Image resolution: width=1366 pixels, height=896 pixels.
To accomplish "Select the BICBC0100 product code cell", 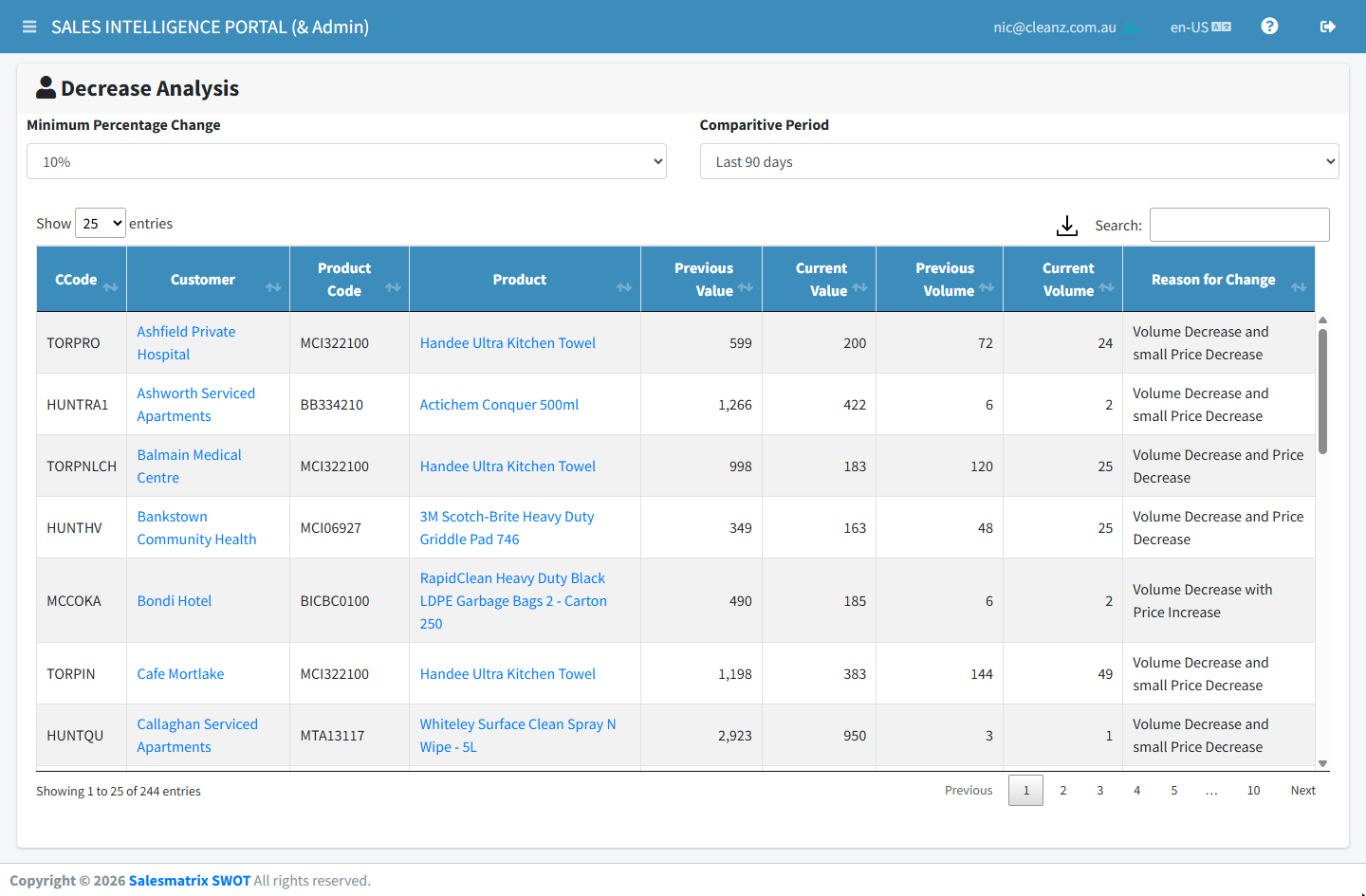I will (x=350, y=601).
